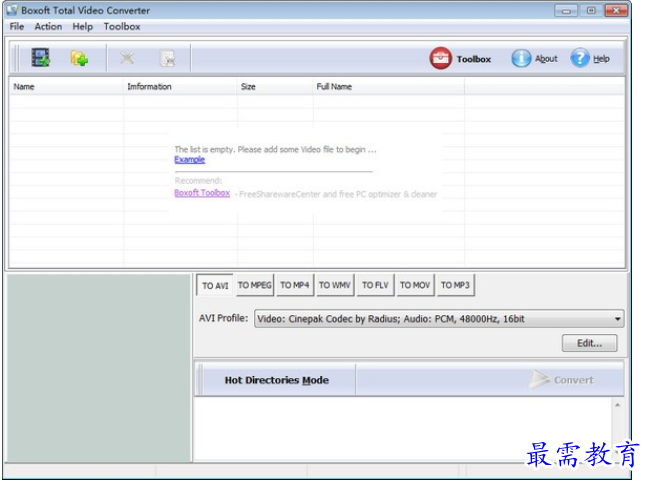Click the log panel scrollbar up arrow
The height and width of the screenshot is (486, 648).
[x=617, y=405]
